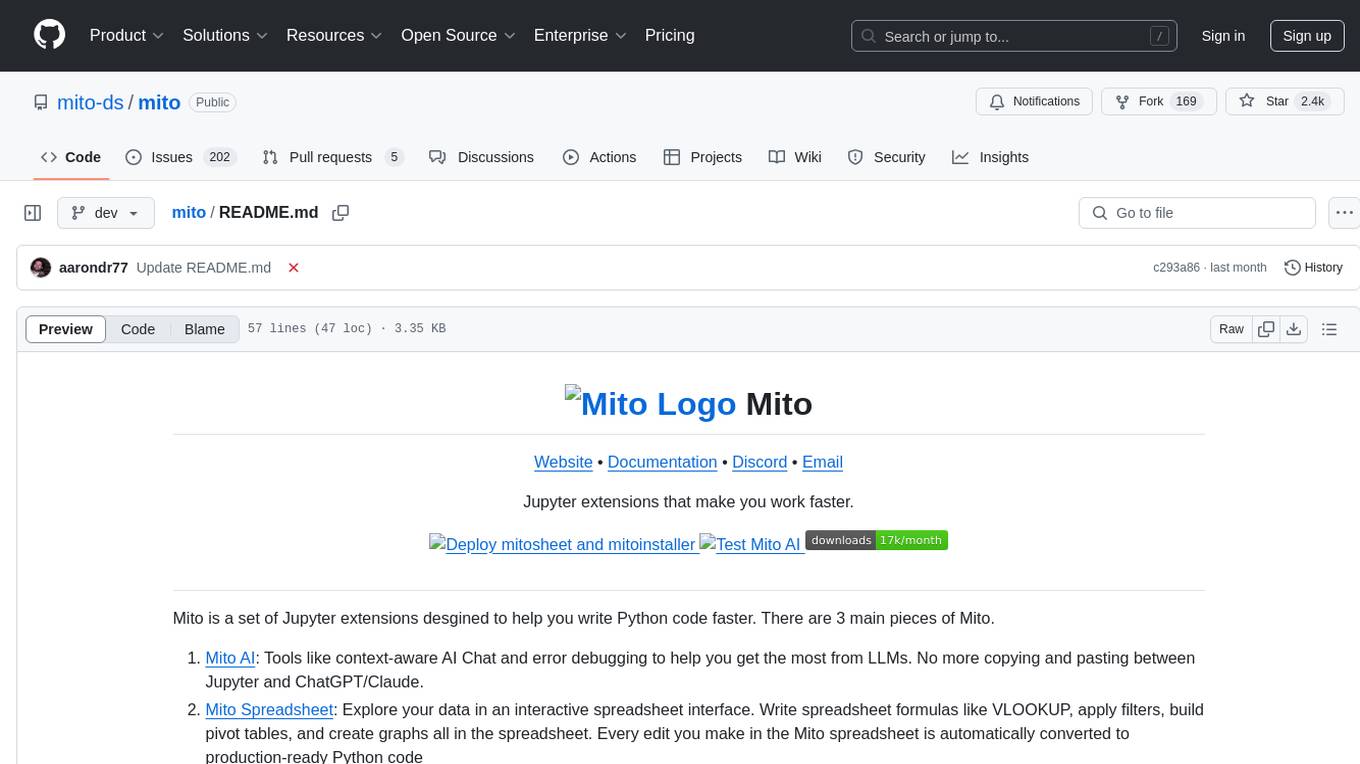Open the Documentation link
Screen dimensions: 1360x764
(x=662, y=462)
